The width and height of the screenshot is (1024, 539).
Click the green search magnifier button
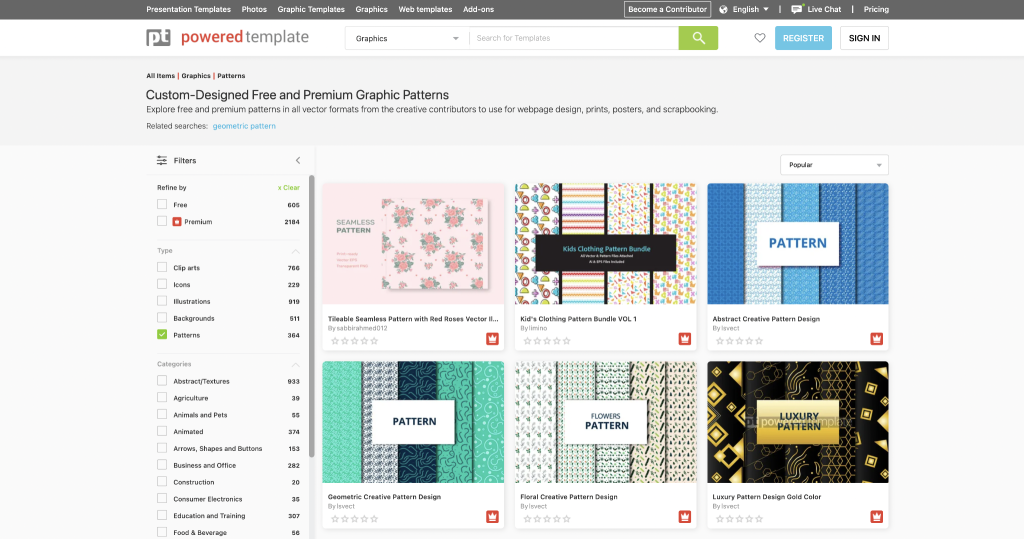pos(698,38)
